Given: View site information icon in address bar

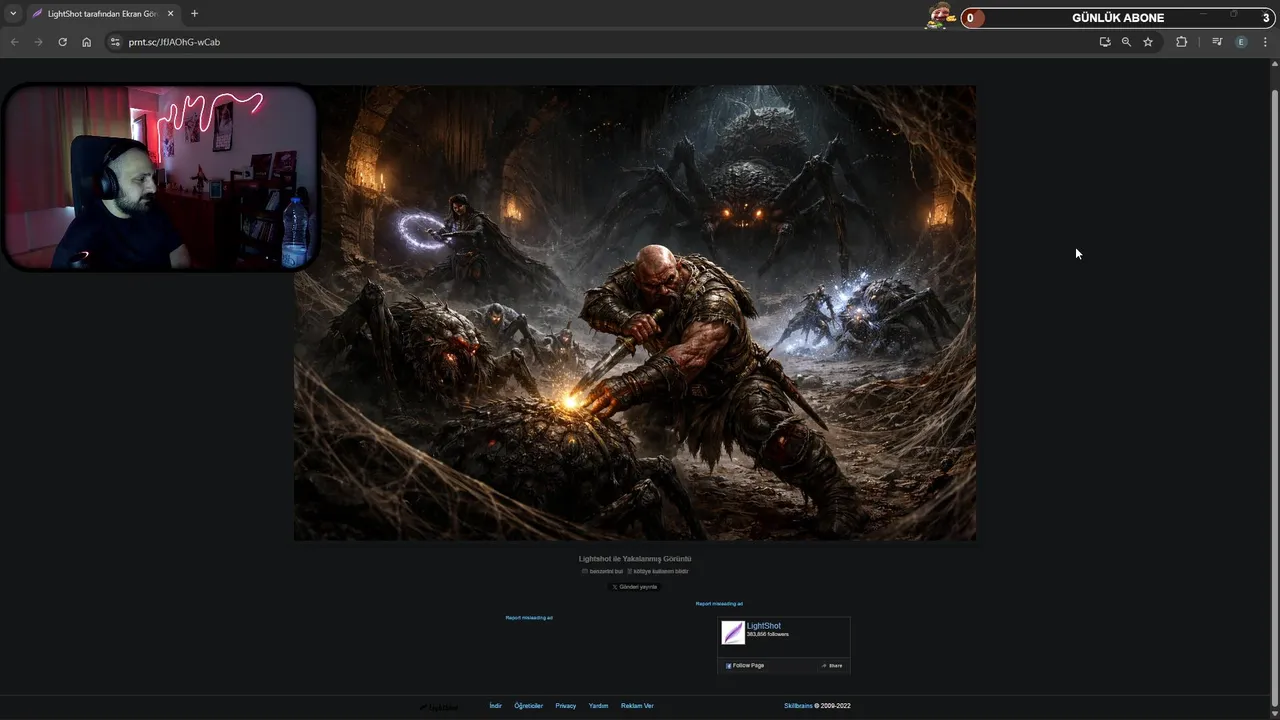Looking at the screenshot, I should [115, 42].
